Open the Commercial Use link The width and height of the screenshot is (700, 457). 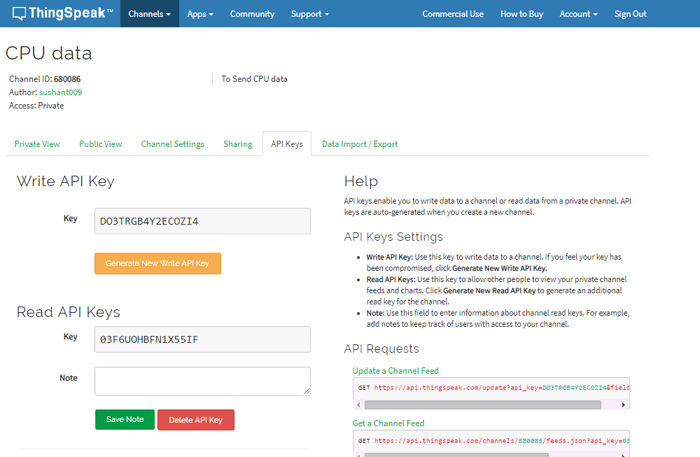452,14
